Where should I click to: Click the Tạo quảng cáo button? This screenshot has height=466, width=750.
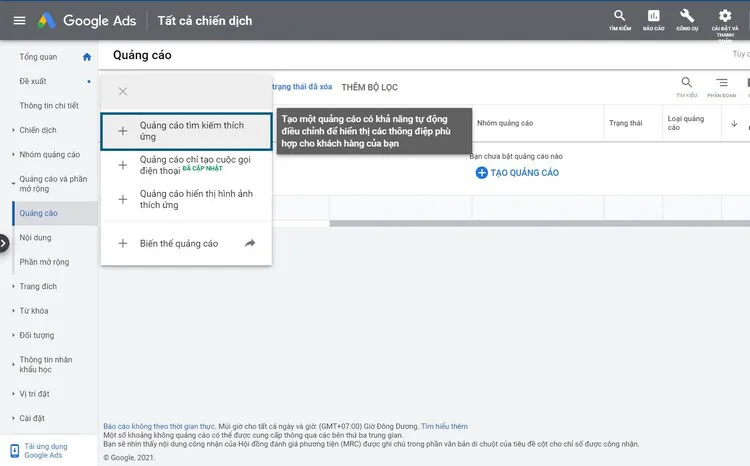tap(517, 173)
